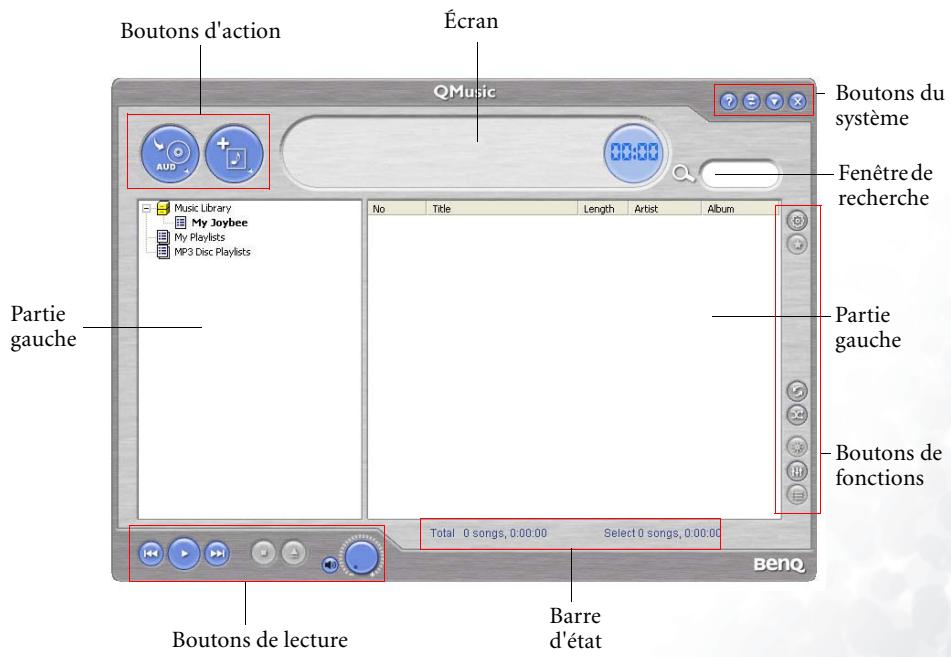Click the round volume knob
Screen dimensions: 951x657
[361, 557]
